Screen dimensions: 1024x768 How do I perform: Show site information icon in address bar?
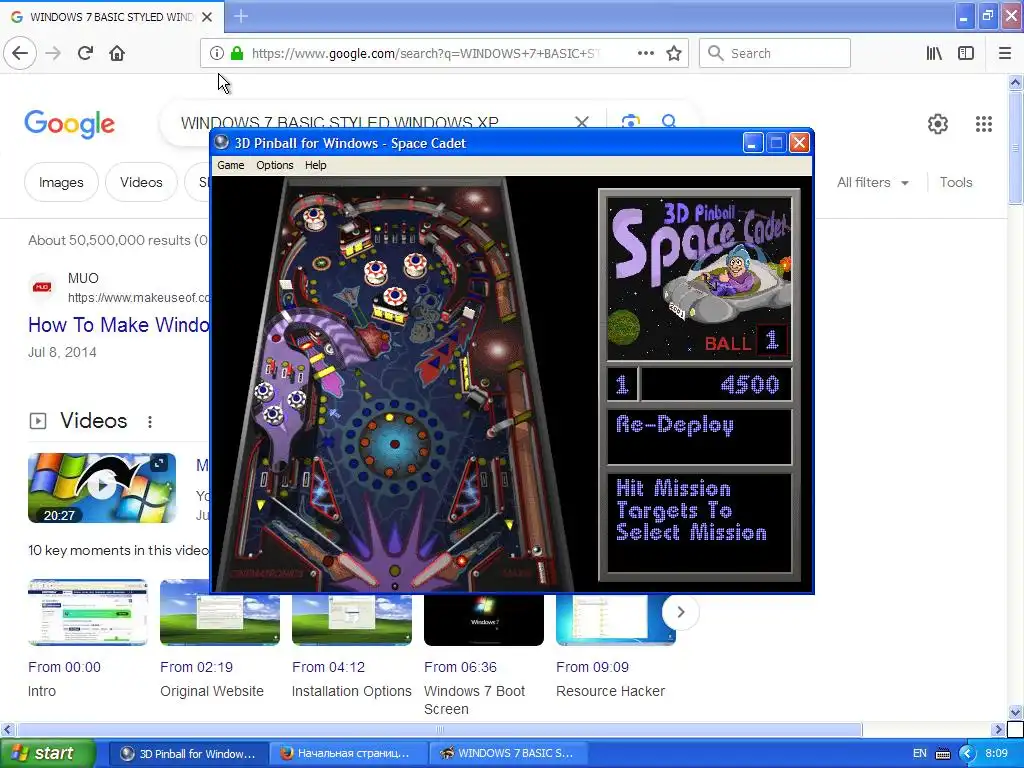pyautogui.click(x=216, y=53)
